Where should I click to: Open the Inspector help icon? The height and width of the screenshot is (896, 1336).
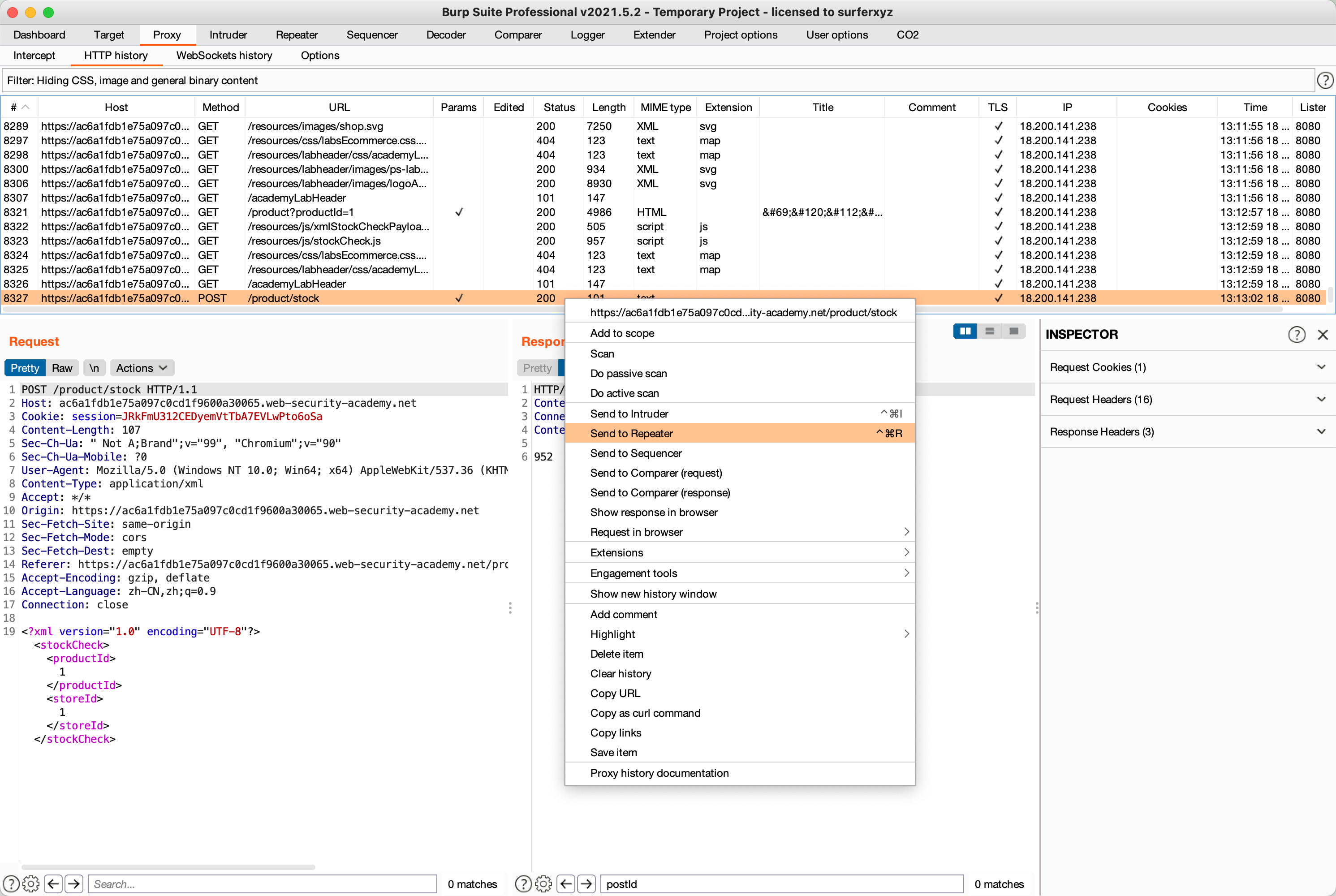pos(1297,334)
